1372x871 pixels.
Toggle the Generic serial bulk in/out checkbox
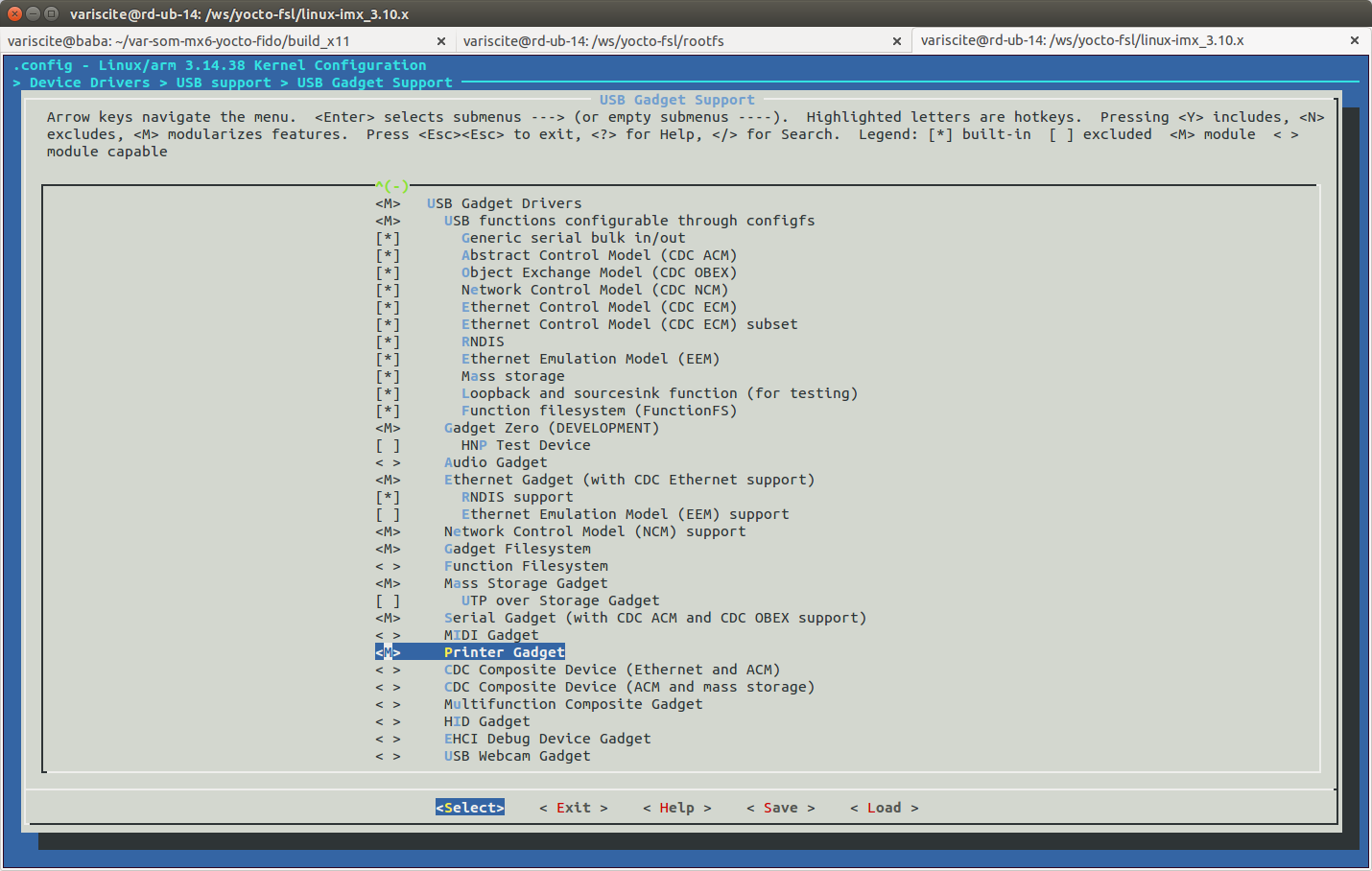(388, 239)
